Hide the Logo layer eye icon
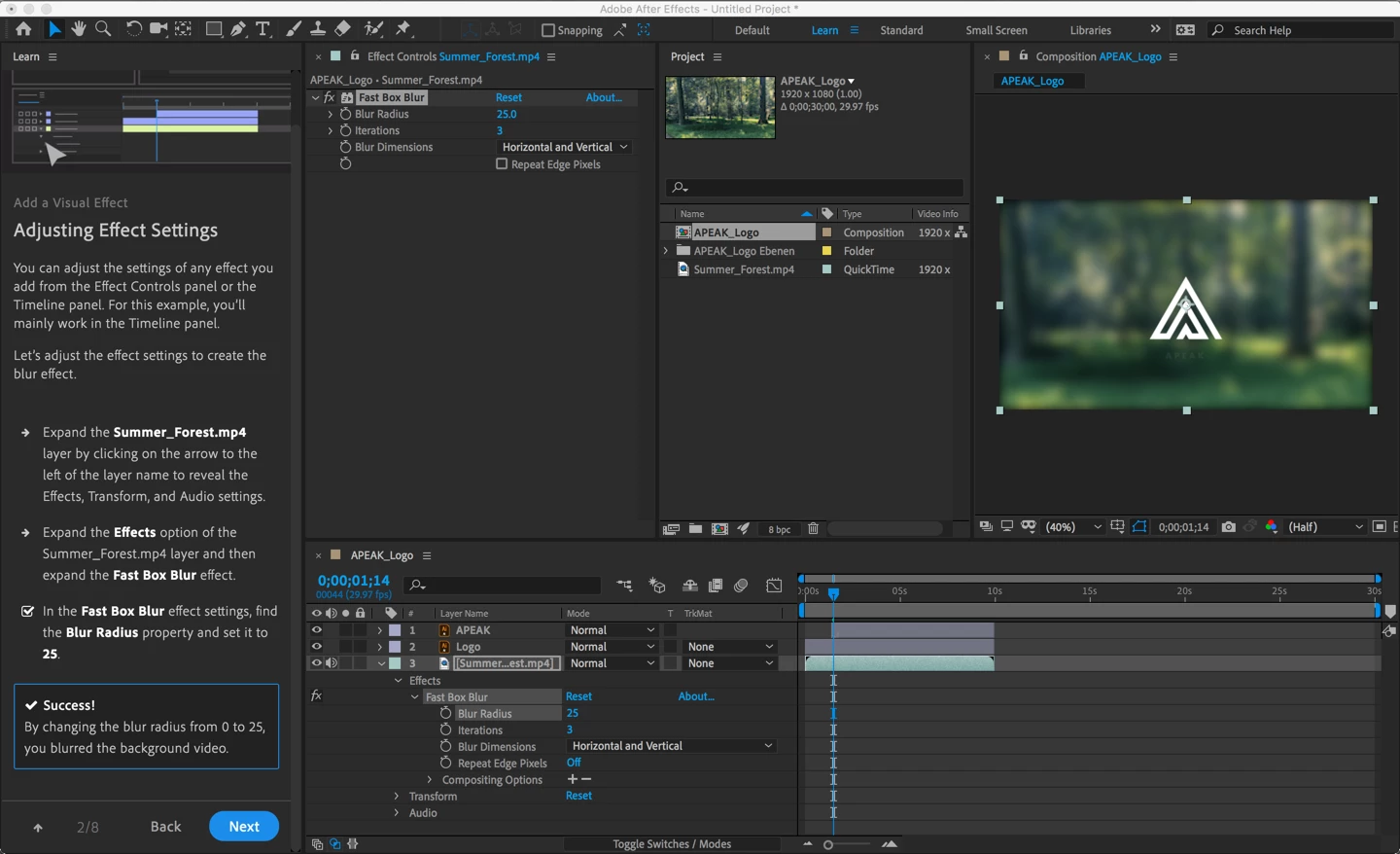The width and height of the screenshot is (1400, 854). point(316,647)
